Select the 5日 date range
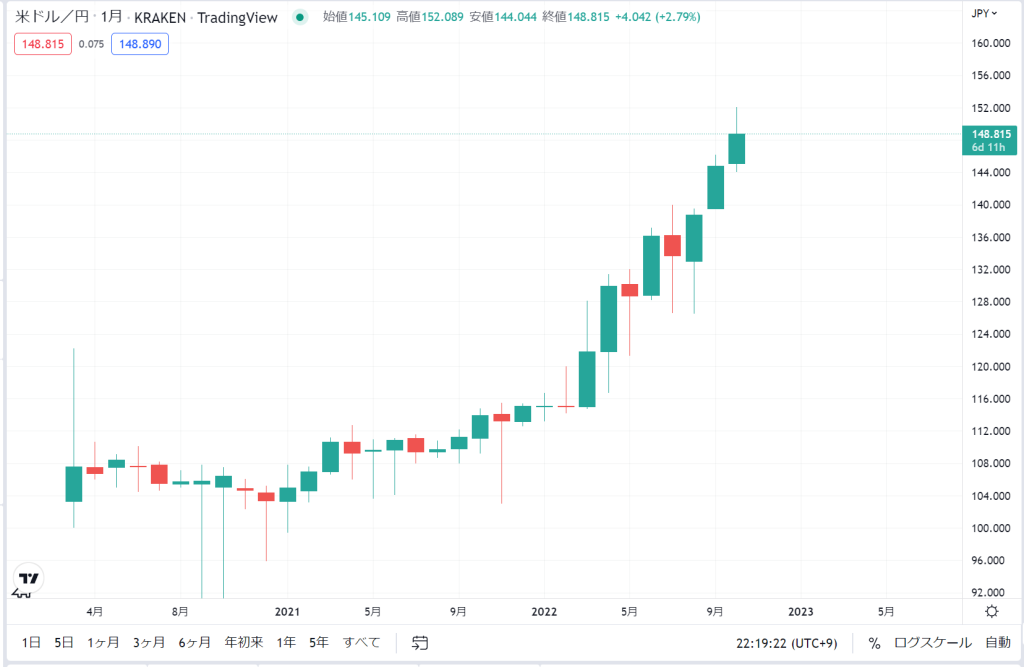 [64, 642]
